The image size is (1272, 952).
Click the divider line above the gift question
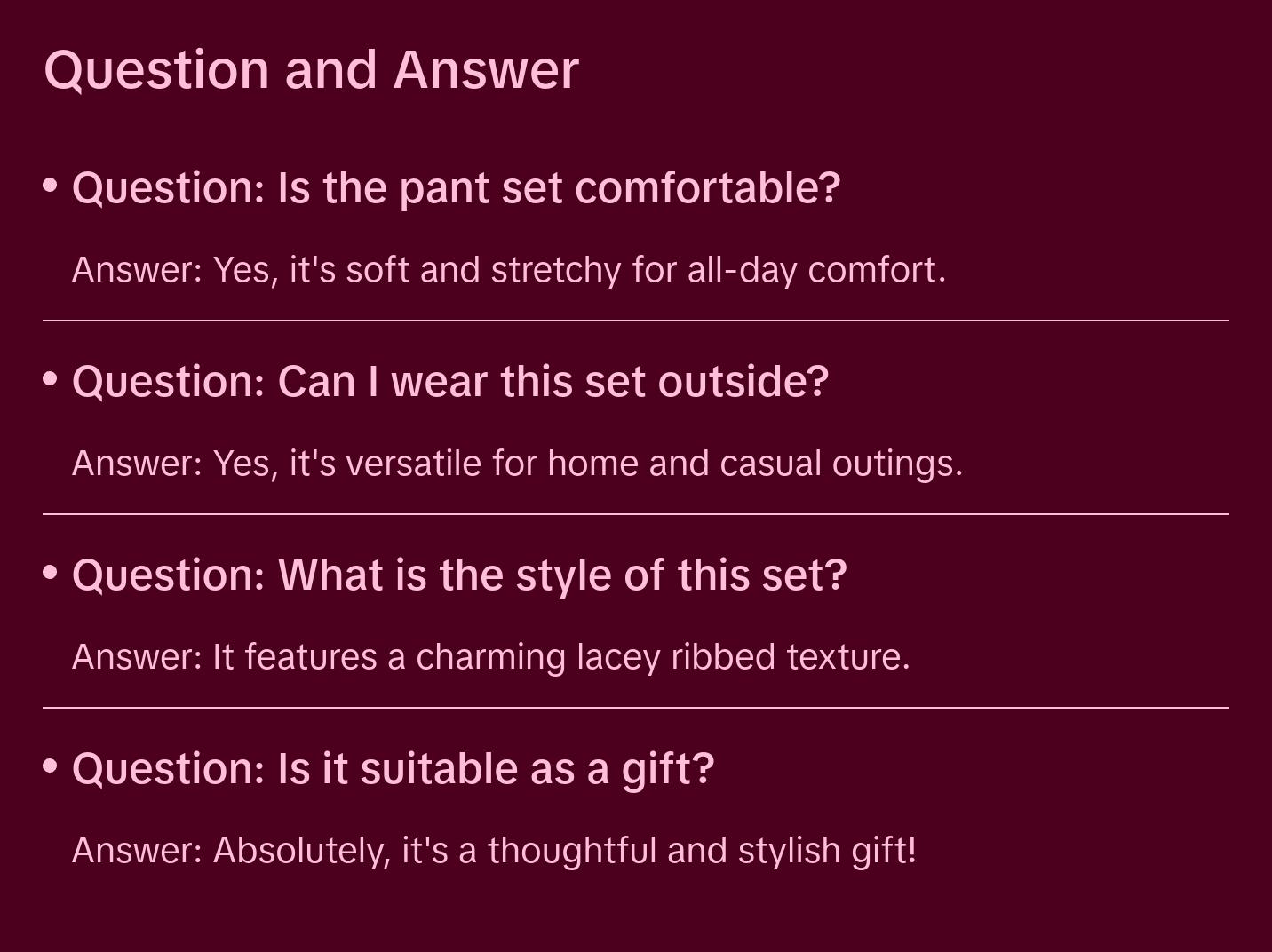[x=636, y=708]
